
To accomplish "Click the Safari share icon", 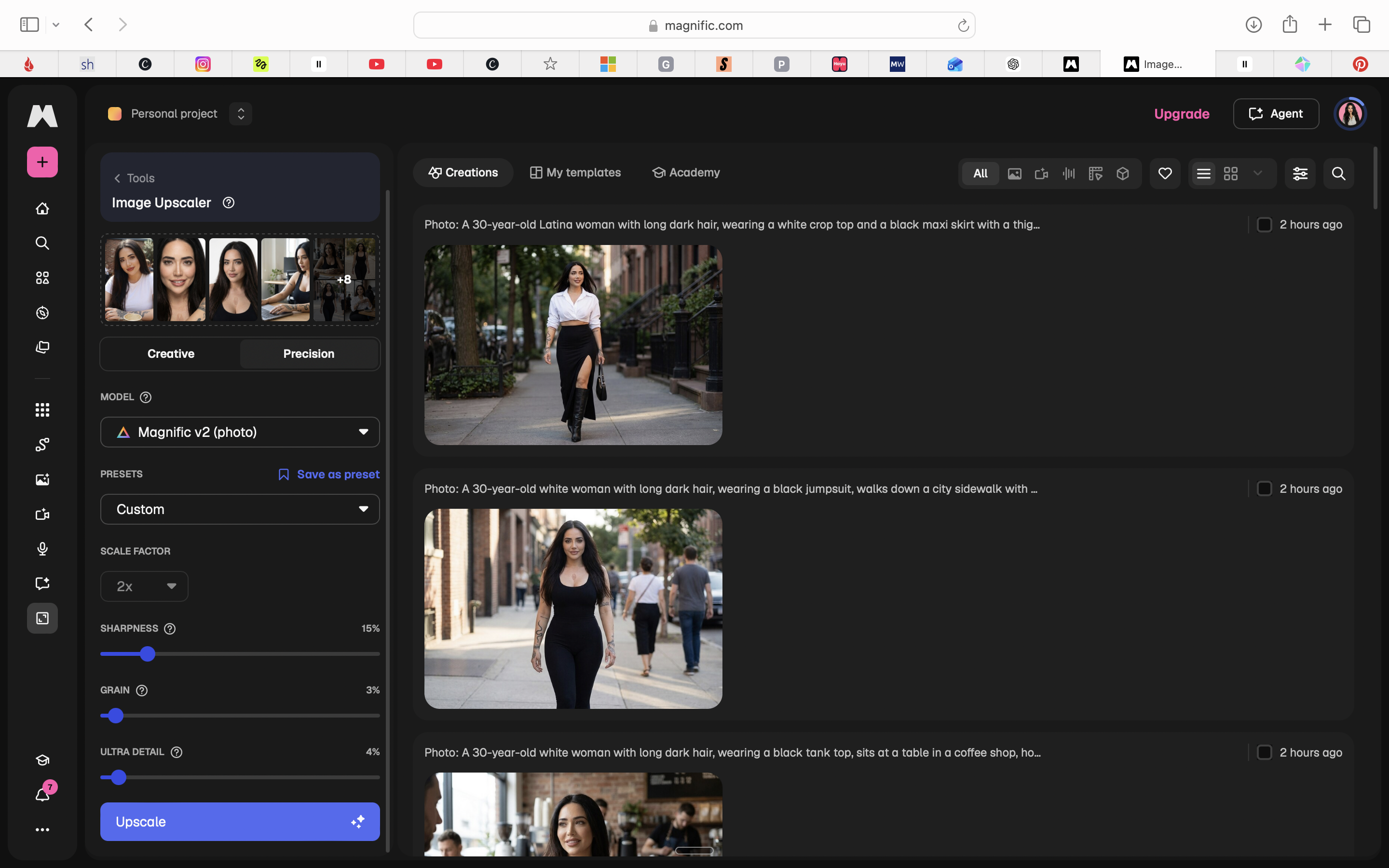I will [1290, 24].
